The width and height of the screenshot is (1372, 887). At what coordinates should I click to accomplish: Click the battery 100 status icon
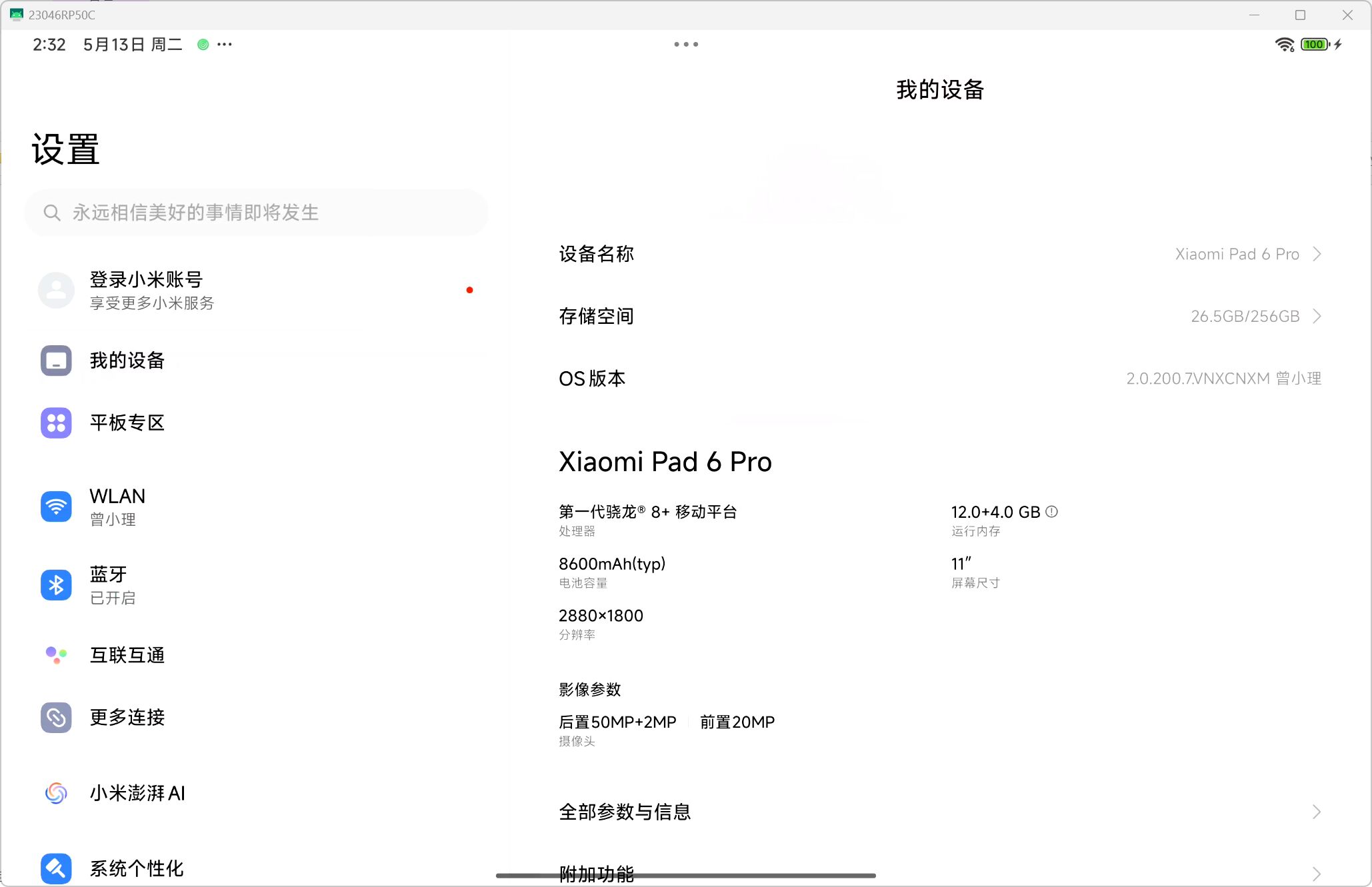click(x=1315, y=45)
